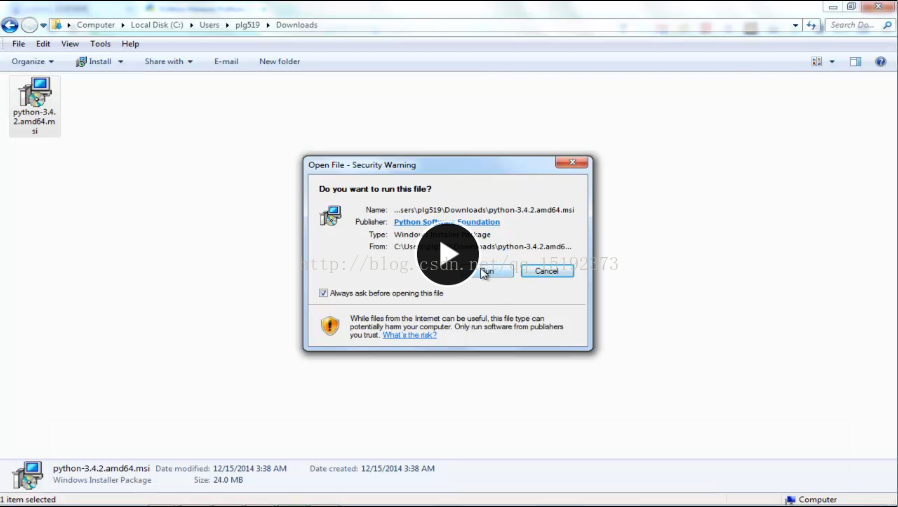Image resolution: width=898 pixels, height=507 pixels.
Task: Click New folder in the toolbar
Action: click(x=279, y=61)
